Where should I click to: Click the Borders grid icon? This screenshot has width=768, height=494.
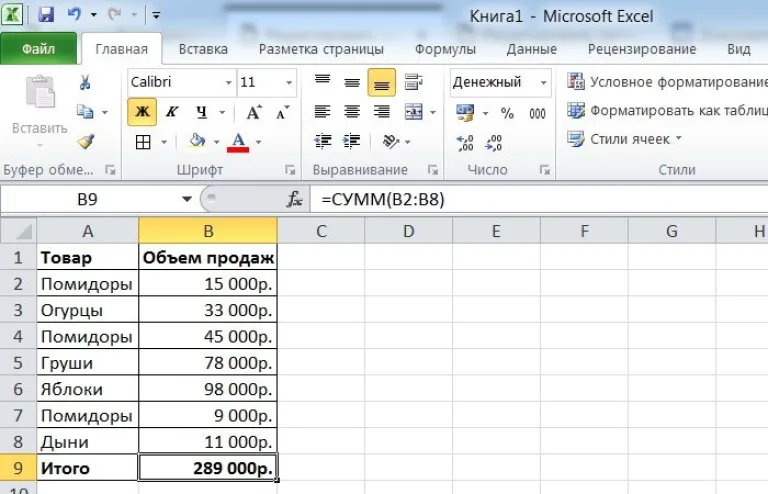(143, 142)
